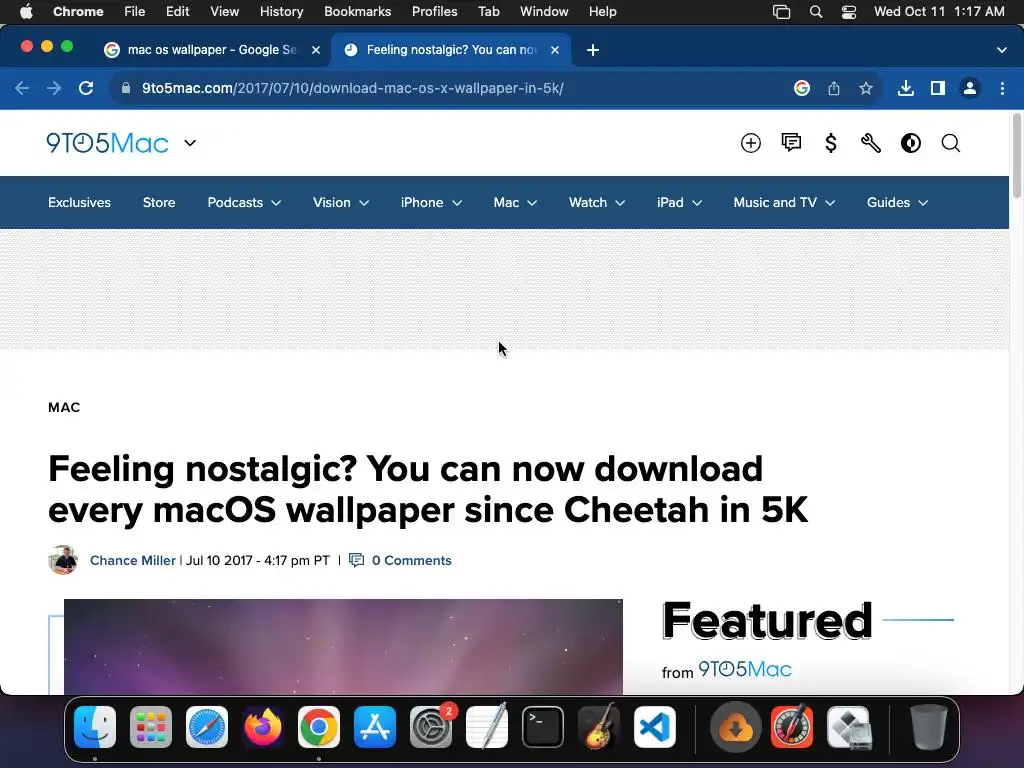1024x768 pixels.
Task: Expand the 9to5Mac logo site dropdown
Action: coord(190,143)
